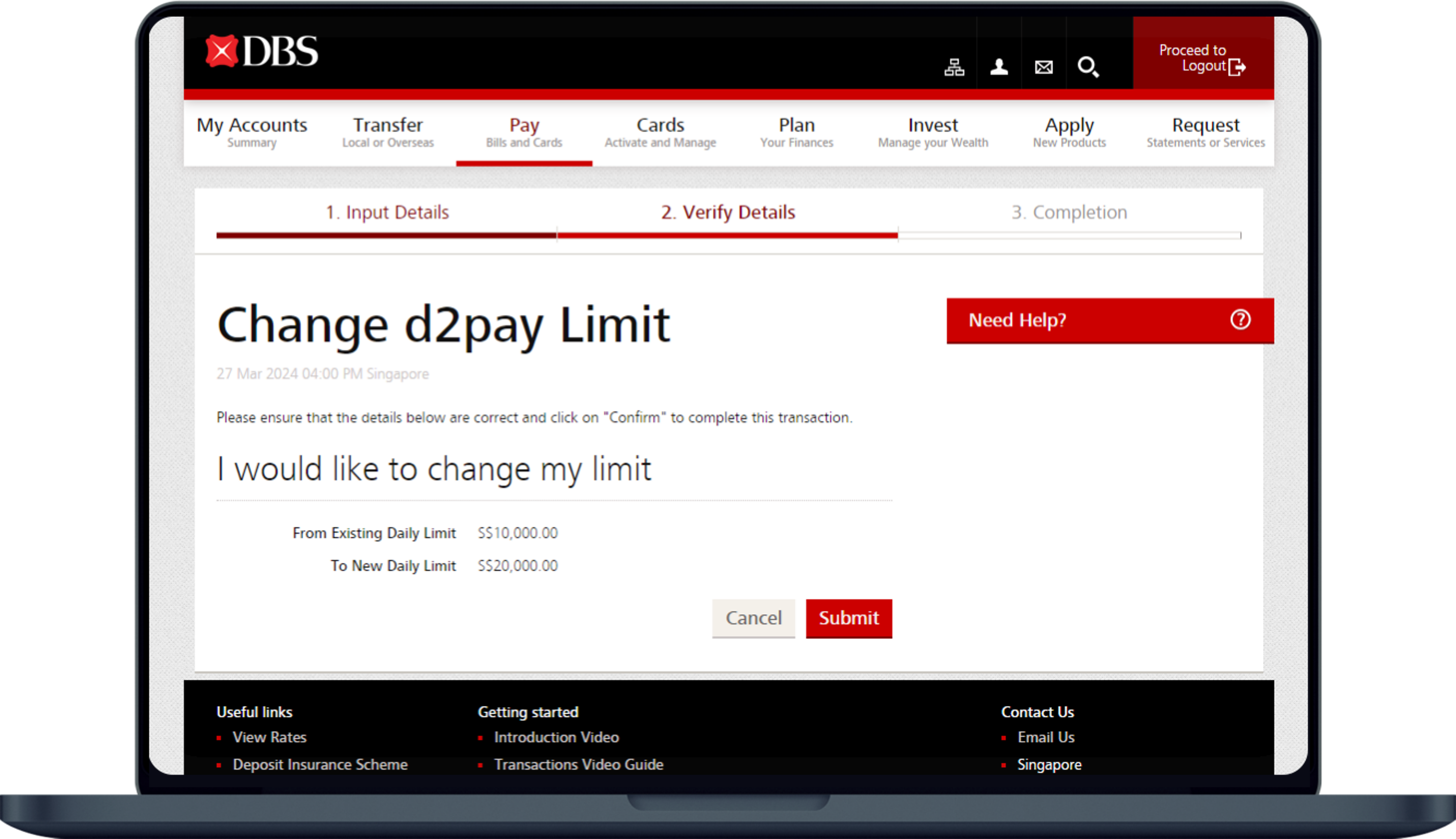Select step 1 Input Details
1456x839 pixels.
pos(387,212)
